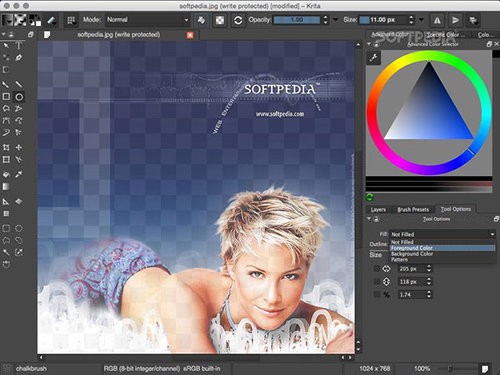Open the Fill Not Filled combo box
500x375 pixels.
(x=443, y=234)
